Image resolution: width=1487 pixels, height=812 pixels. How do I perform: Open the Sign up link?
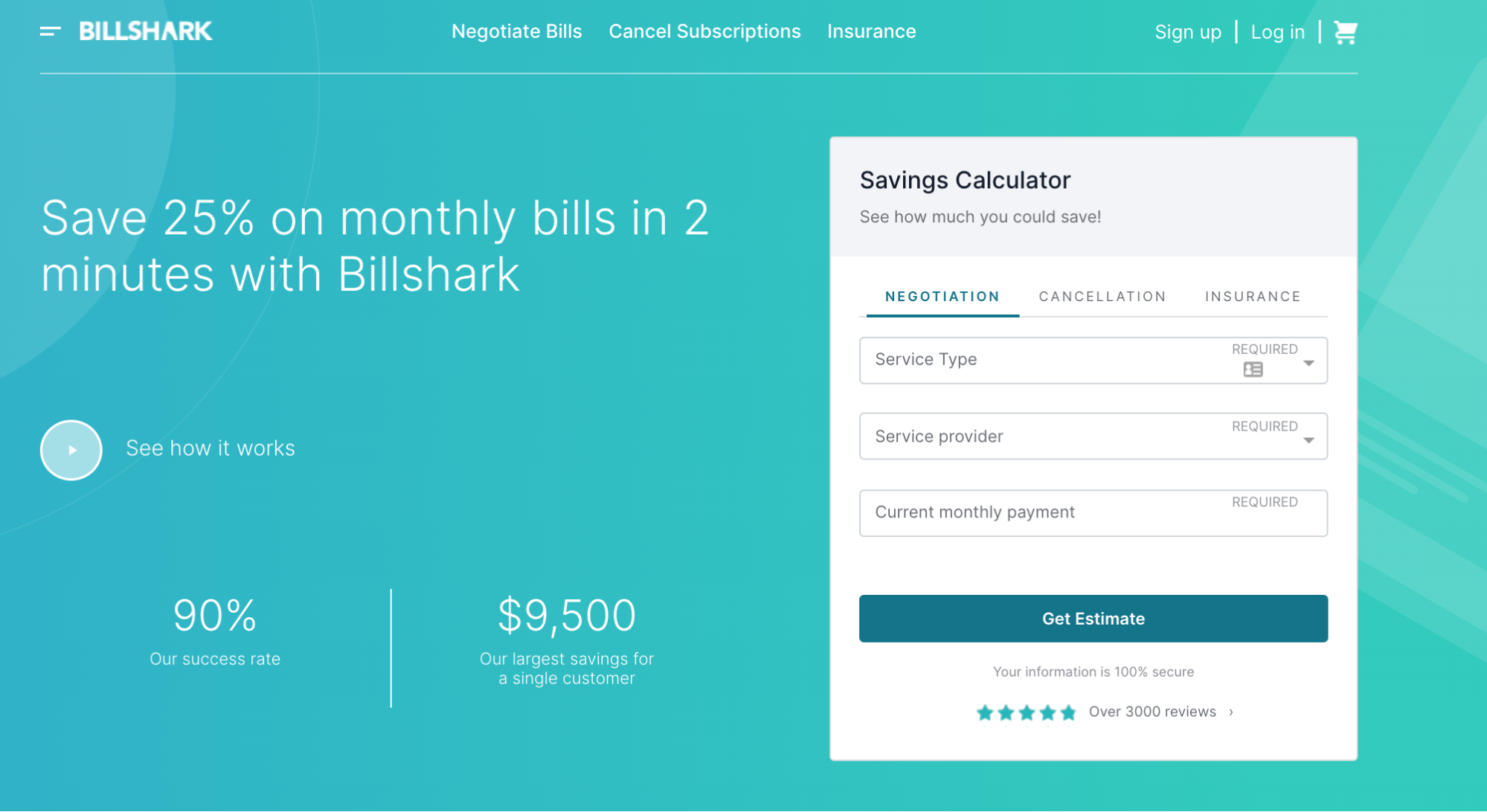coord(1187,32)
